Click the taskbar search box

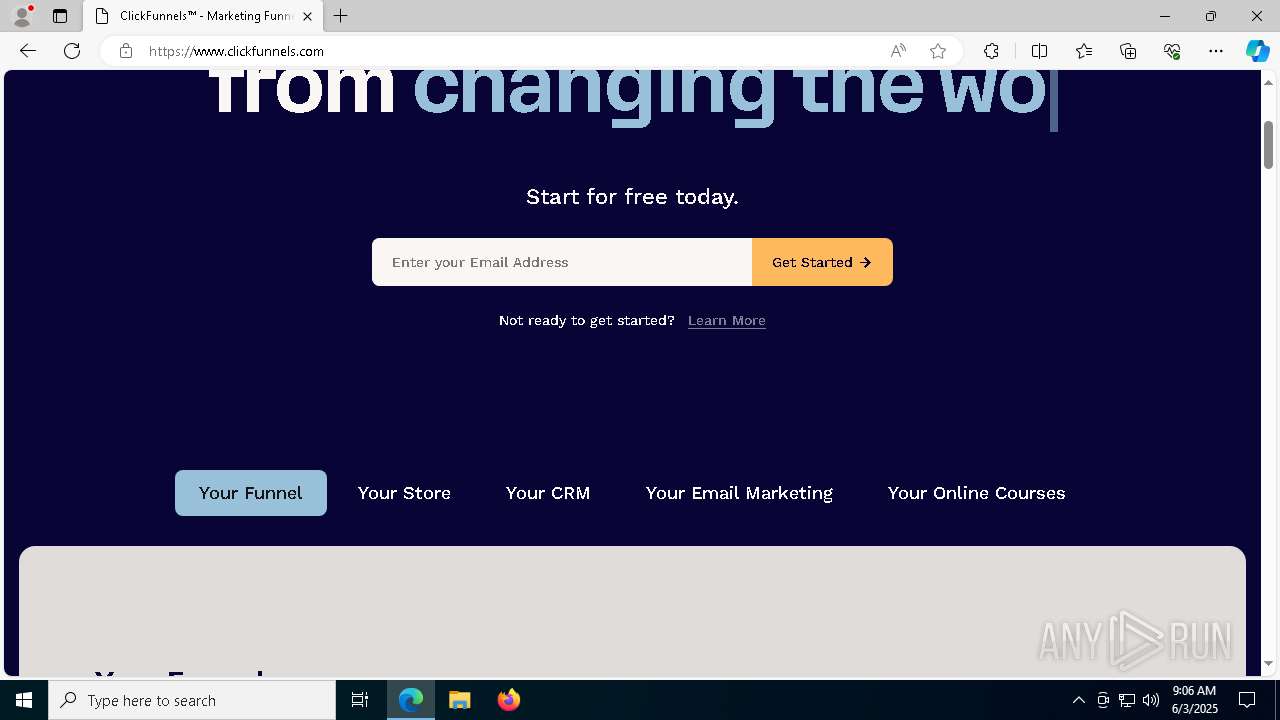tap(192, 700)
